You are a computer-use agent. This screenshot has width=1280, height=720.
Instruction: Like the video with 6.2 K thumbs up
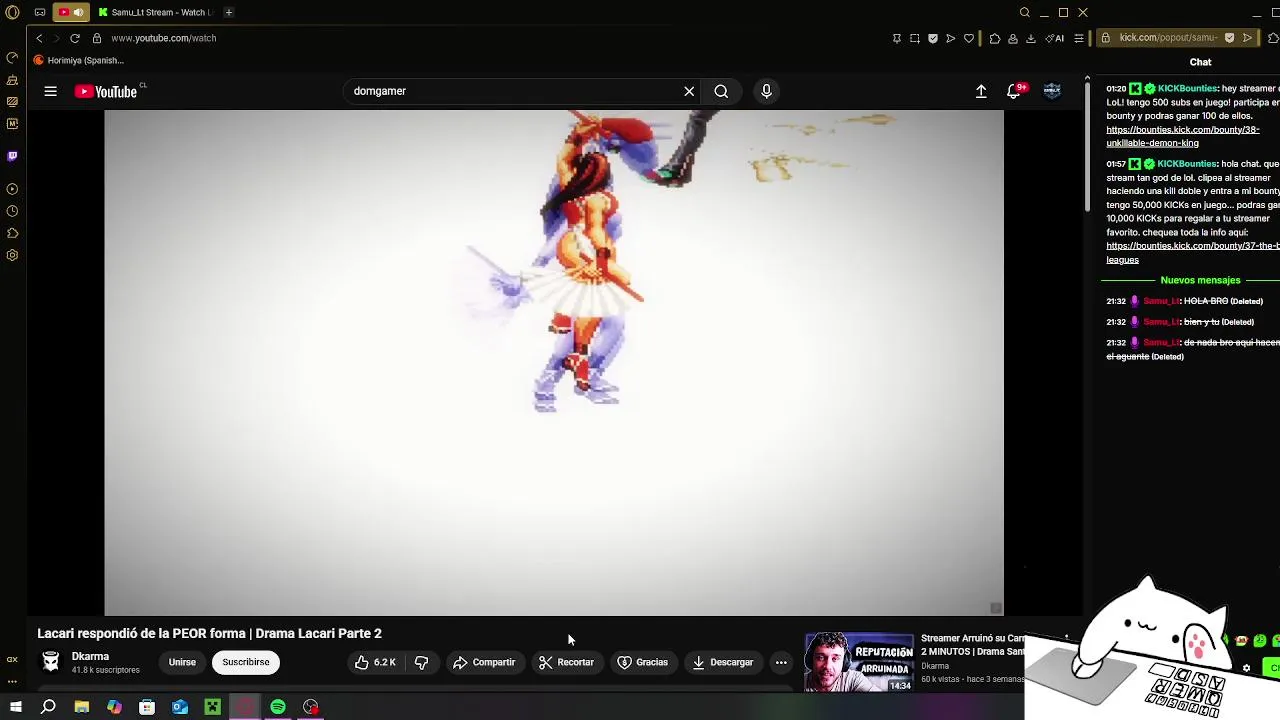[x=375, y=662]
